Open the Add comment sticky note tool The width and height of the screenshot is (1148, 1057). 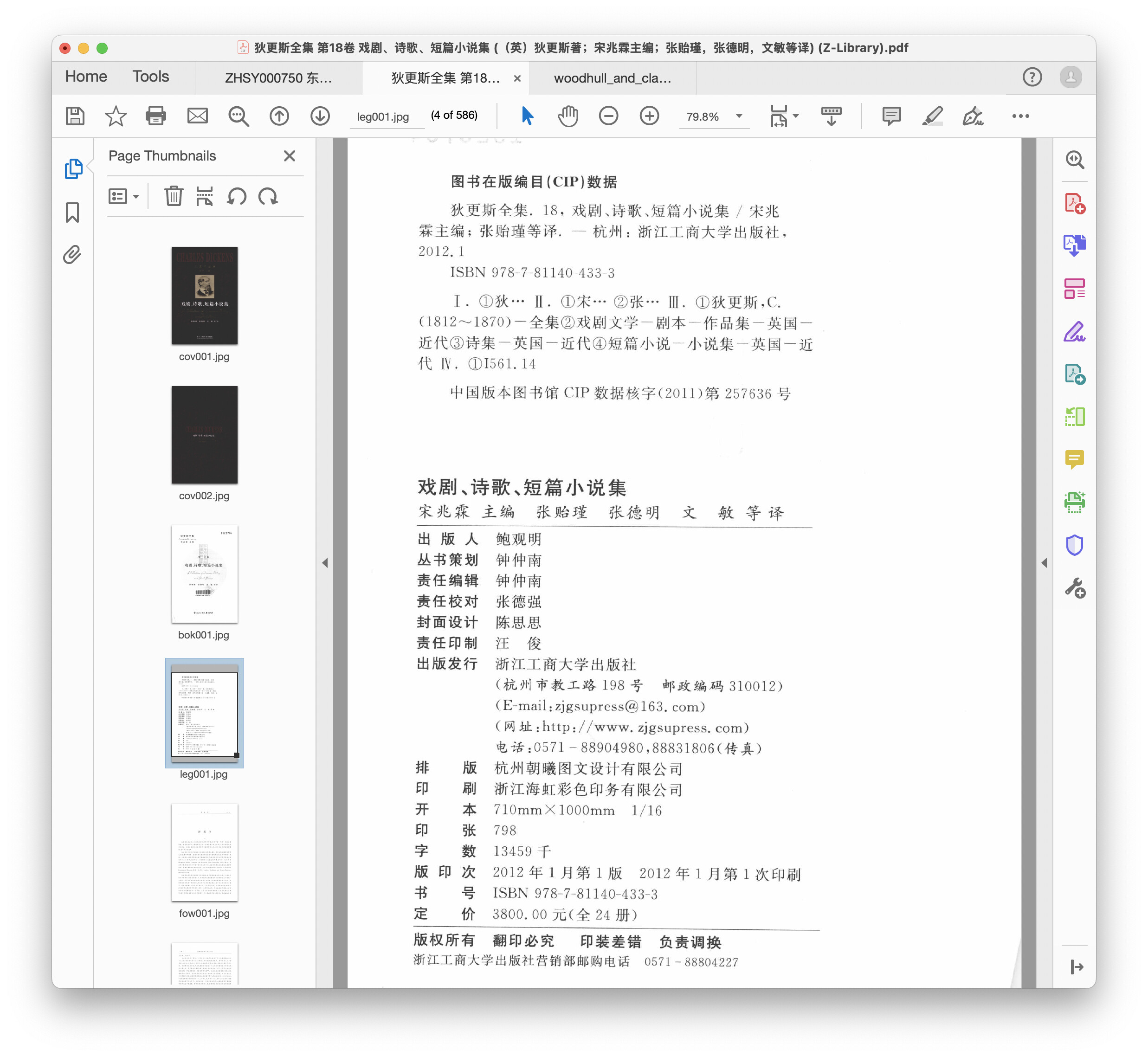(x=891, y=116)
